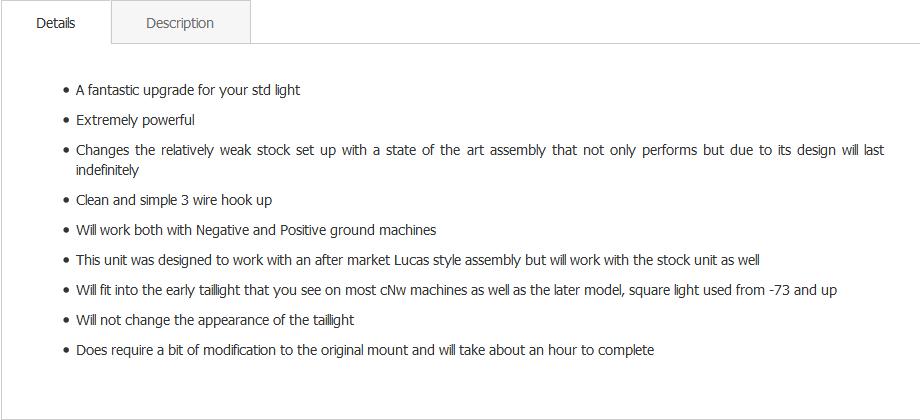Click the bullet dot before 'Extremely powerful'
This screenshot has height=420, width=920.
tap(66, 120)
